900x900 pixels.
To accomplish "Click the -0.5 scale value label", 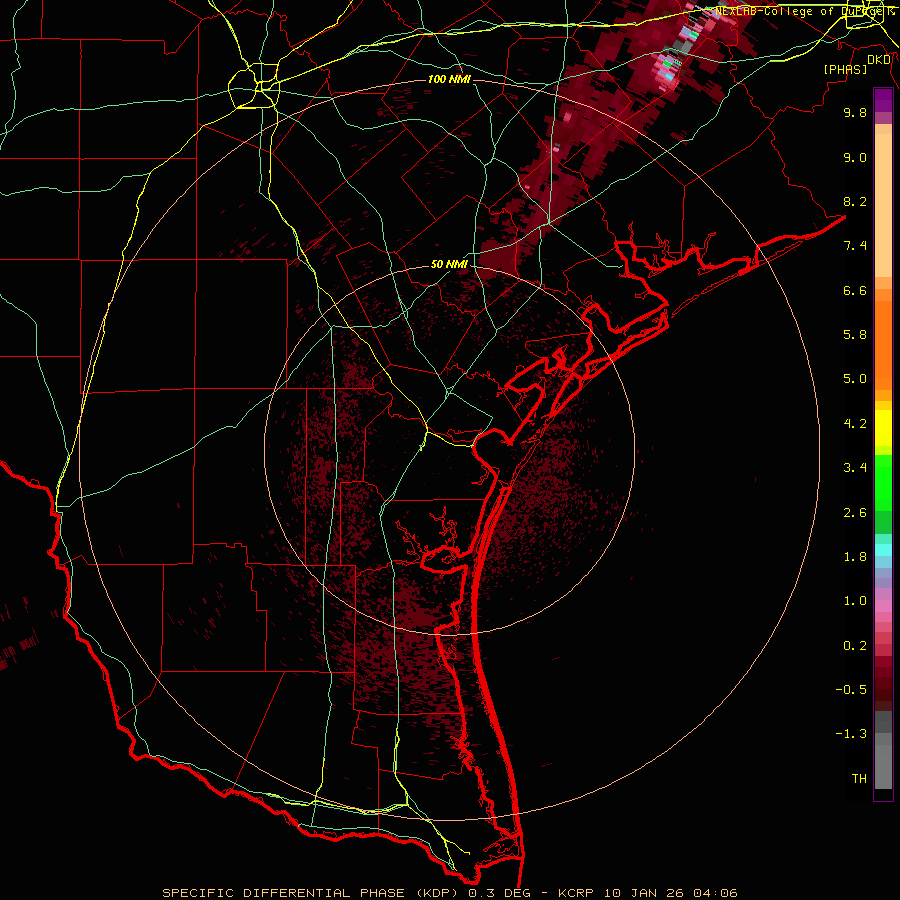I will point(851,690).
